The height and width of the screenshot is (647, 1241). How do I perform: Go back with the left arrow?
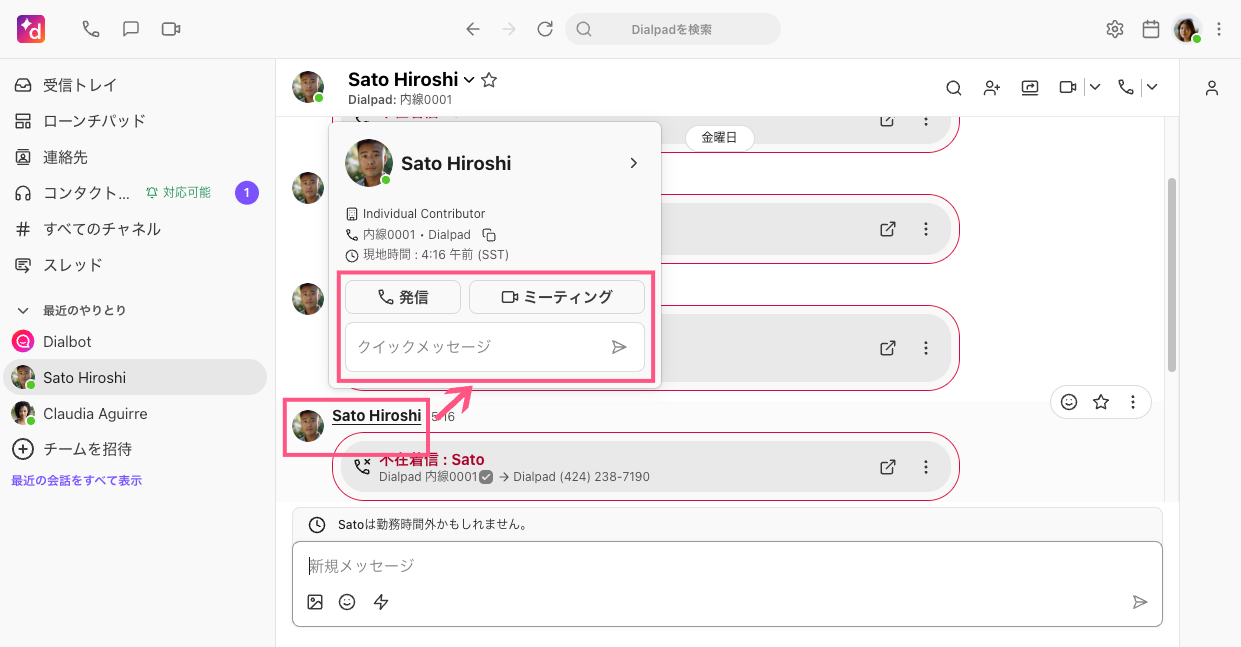click(x=473, y=29)
